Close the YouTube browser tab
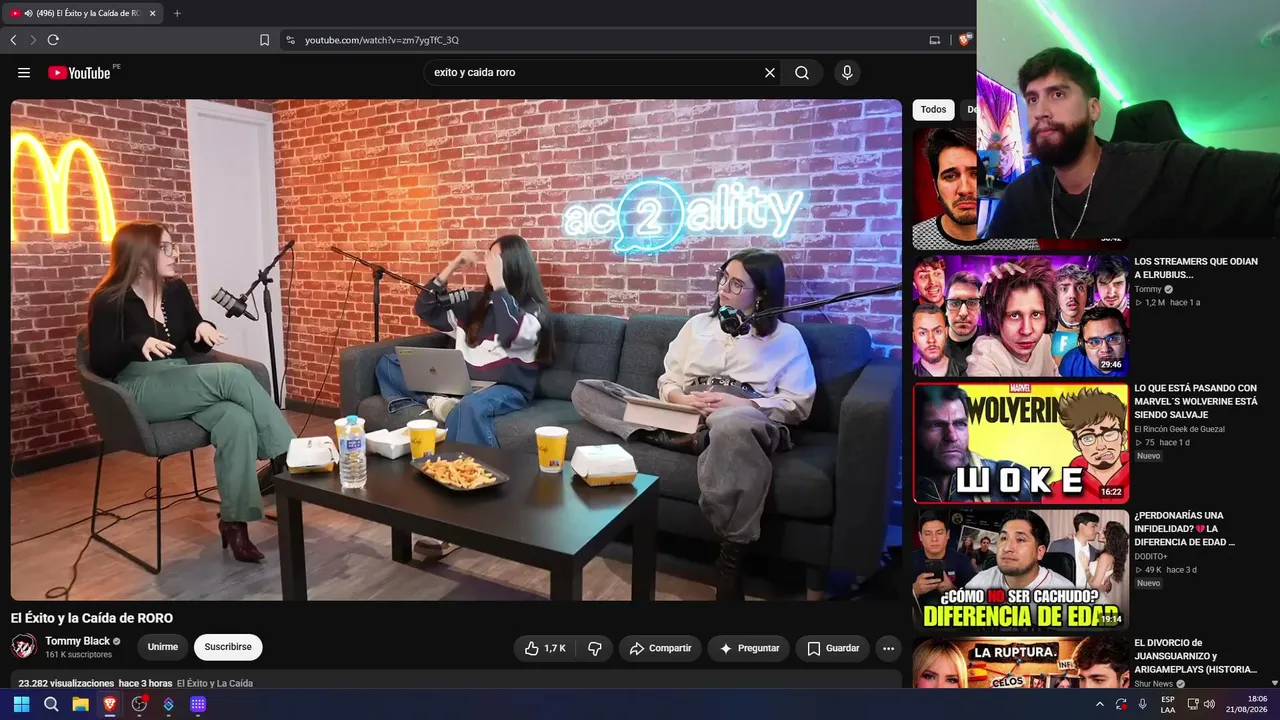The image size is (1280, 720). 152,13
